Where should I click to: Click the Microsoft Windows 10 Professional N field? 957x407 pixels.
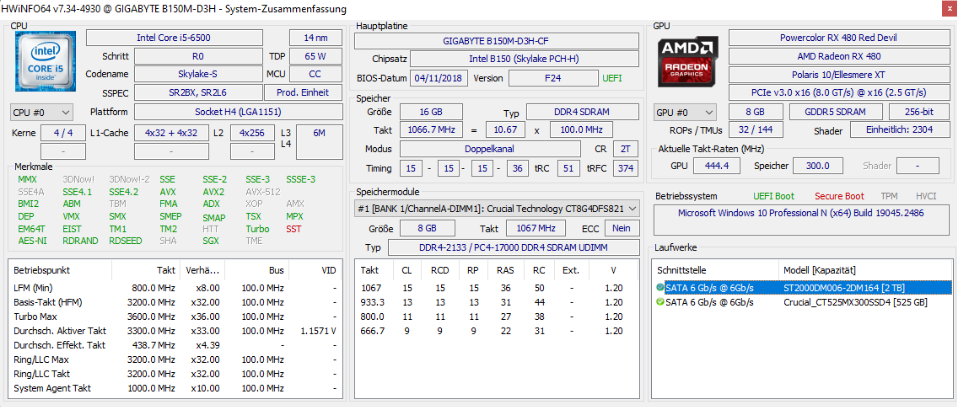(800, 220)
